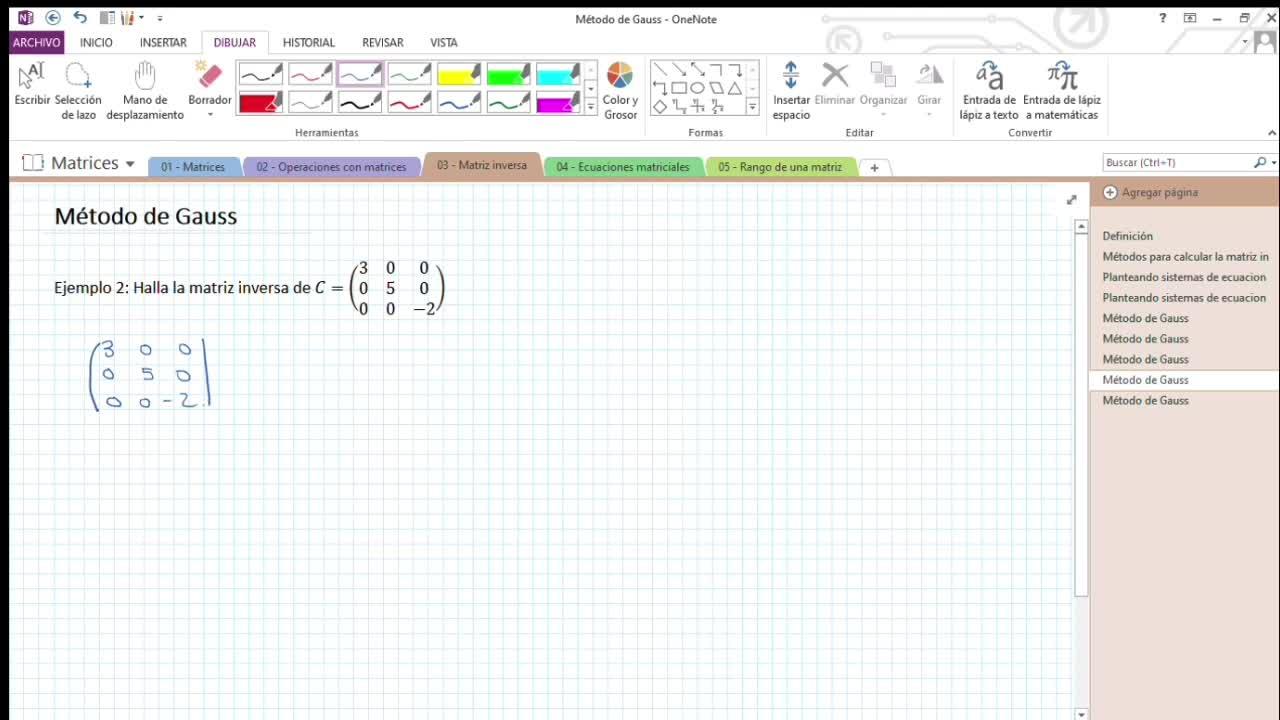The image size is (1280, 720).
Task: Select the cyan highlighter pen
Action: (x=558, y=75)
